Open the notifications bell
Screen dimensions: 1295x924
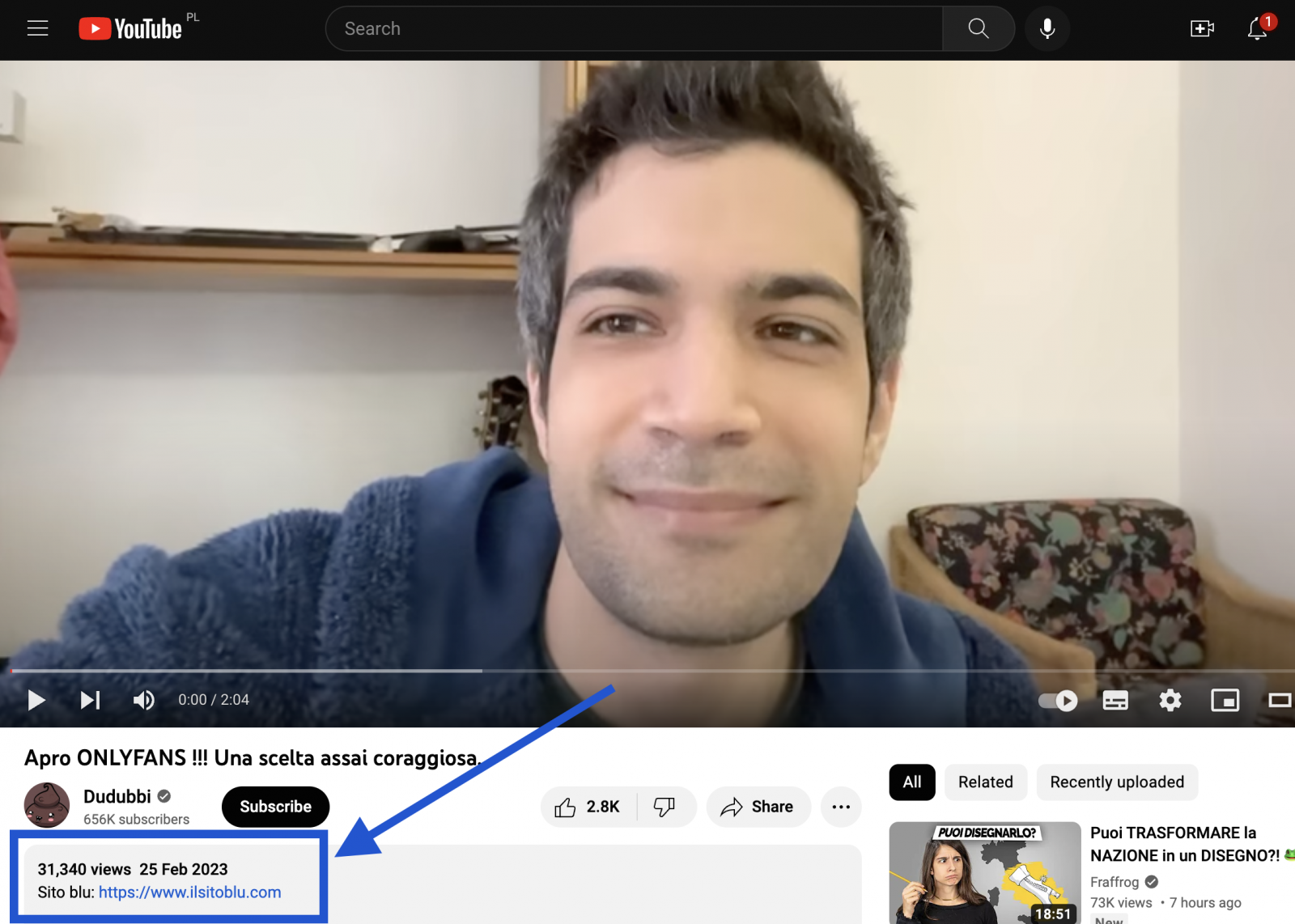[x=1257, y=29]
